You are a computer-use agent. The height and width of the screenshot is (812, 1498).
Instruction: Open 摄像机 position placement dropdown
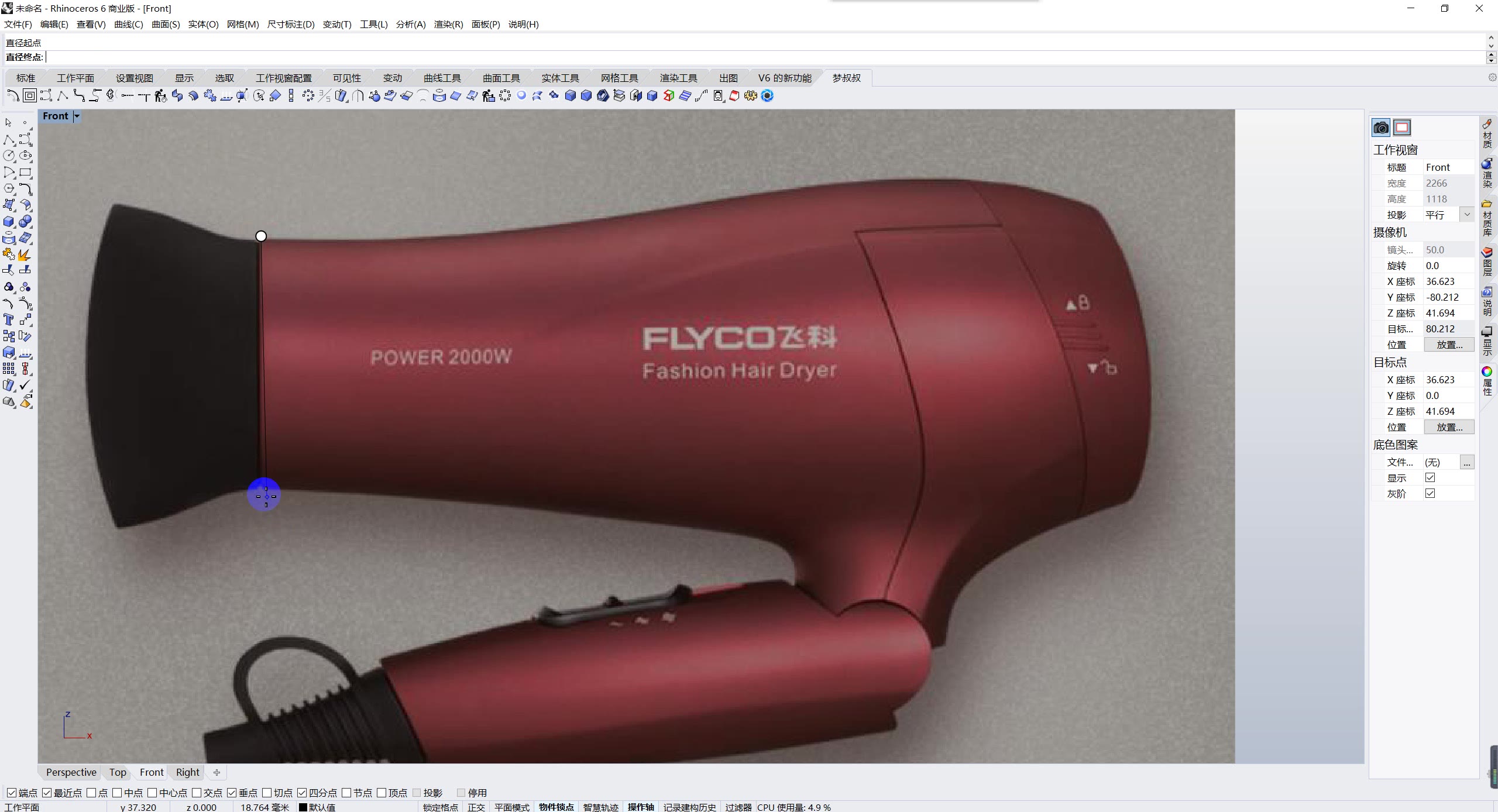(x=1448, y=344)
